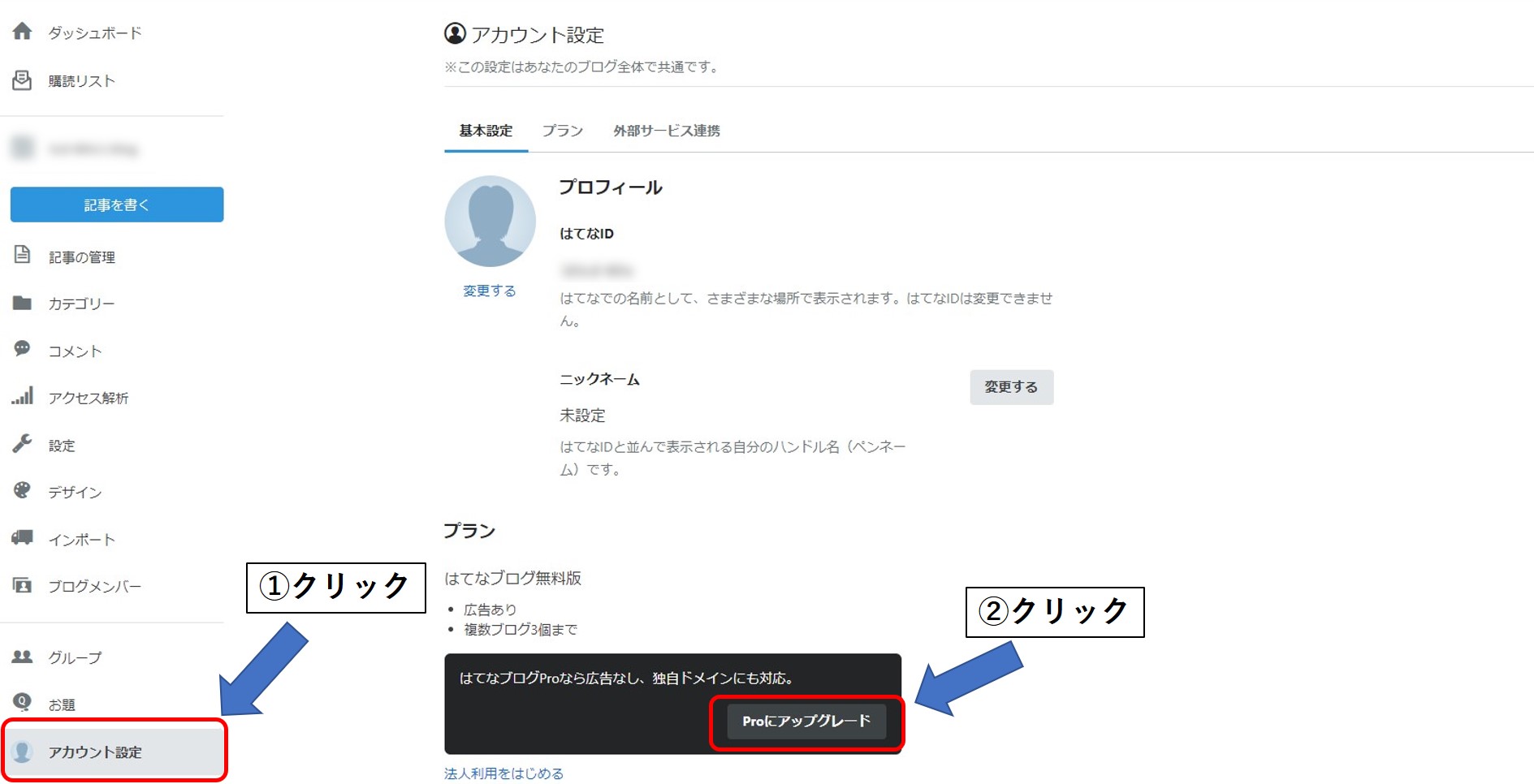Click the article management document icon
The width and height of the screenshot is (1534, 784).
coord(22,256)
